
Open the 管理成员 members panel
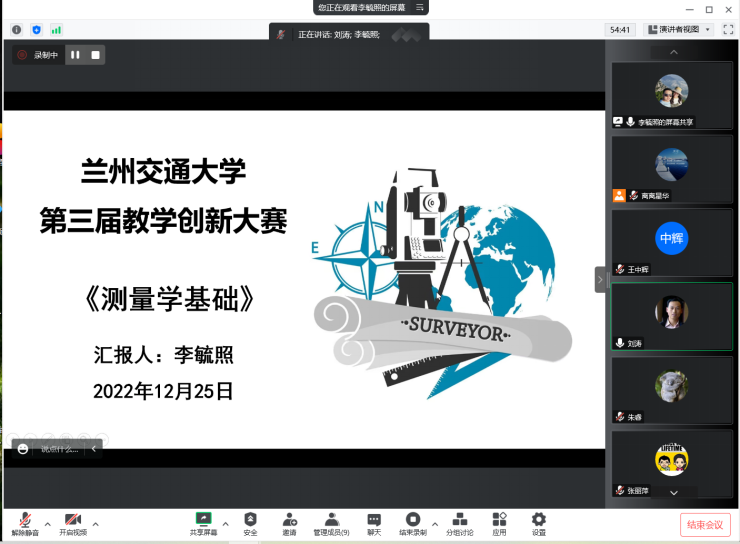(331, 521)
